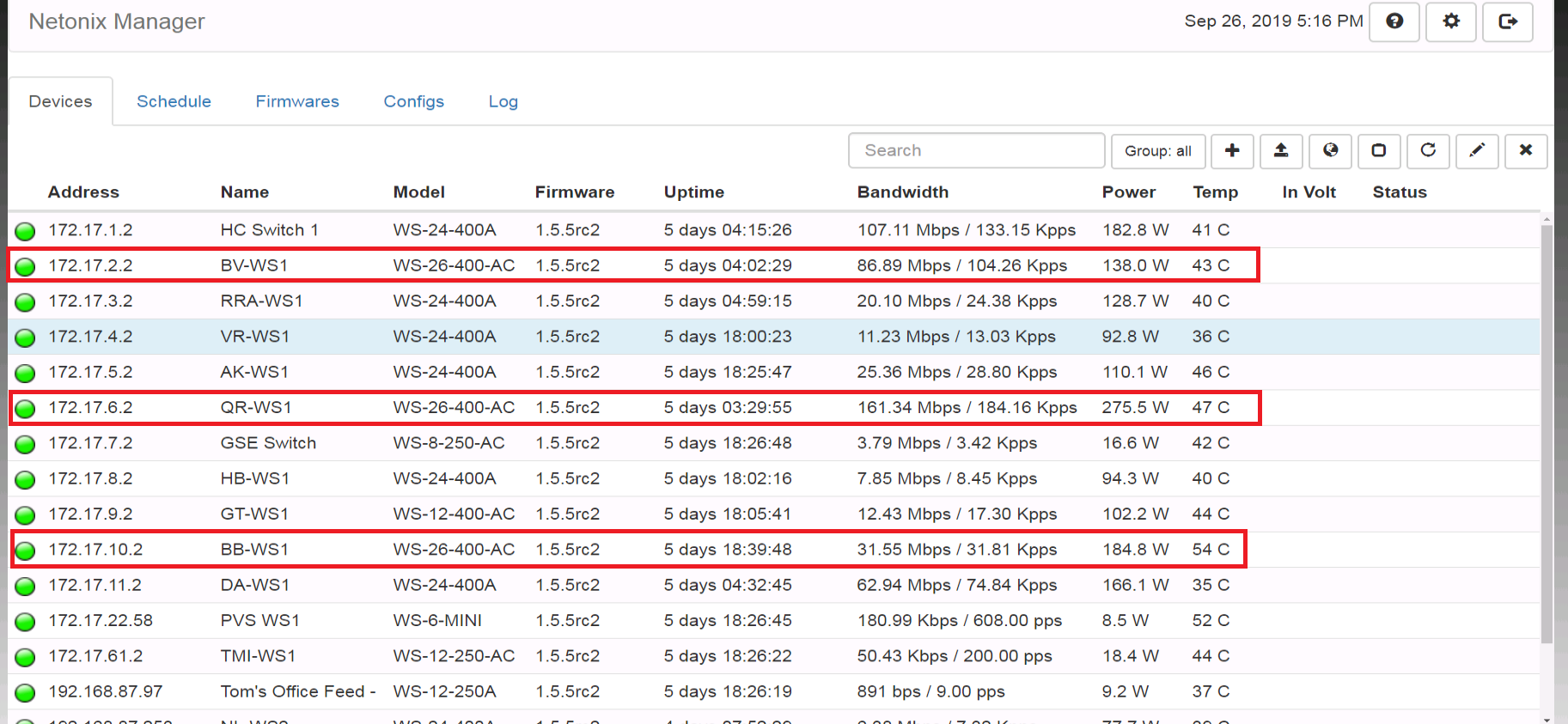Go to the Configs tab

[413, 101]
